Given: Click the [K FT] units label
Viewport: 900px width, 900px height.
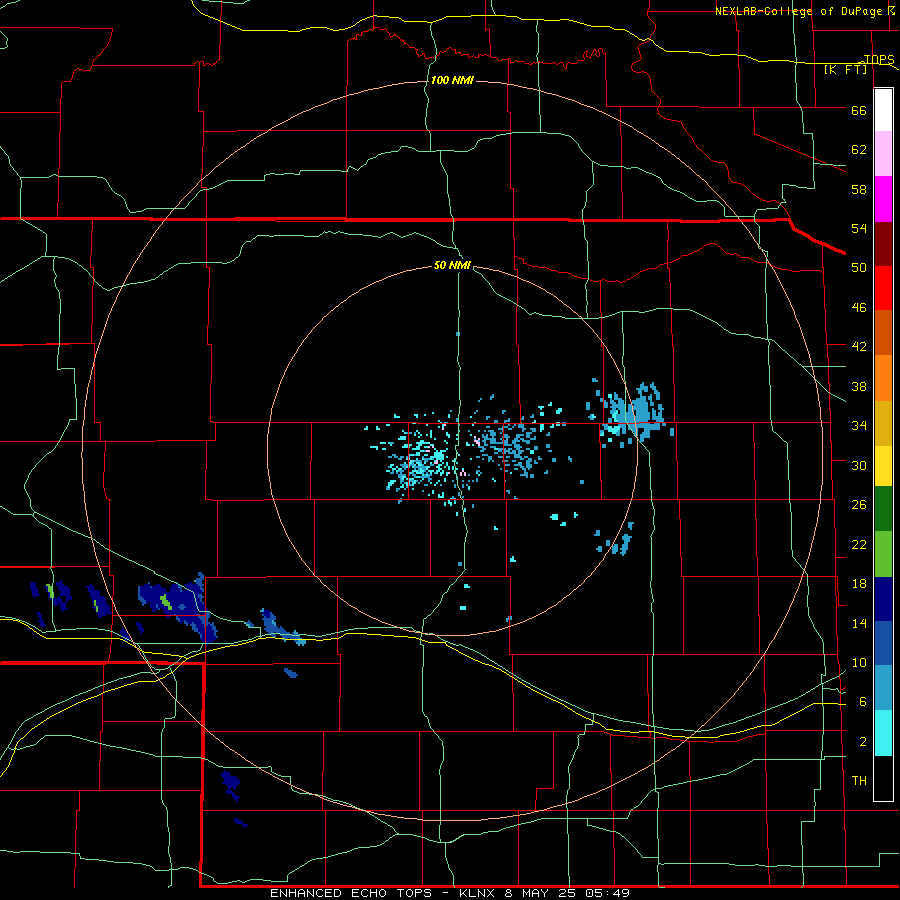Looking at the screenshot, I should (x=845, y=69).
